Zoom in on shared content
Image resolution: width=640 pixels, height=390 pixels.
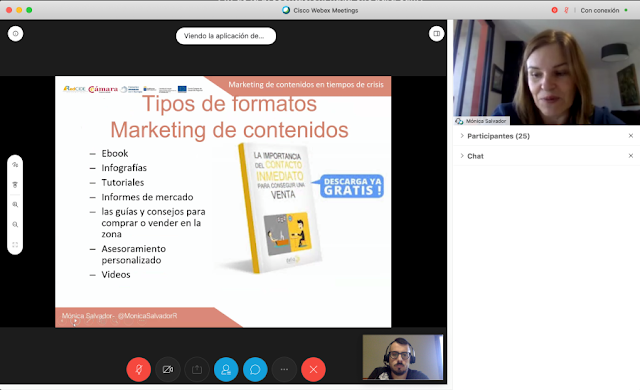coord(15,204)
